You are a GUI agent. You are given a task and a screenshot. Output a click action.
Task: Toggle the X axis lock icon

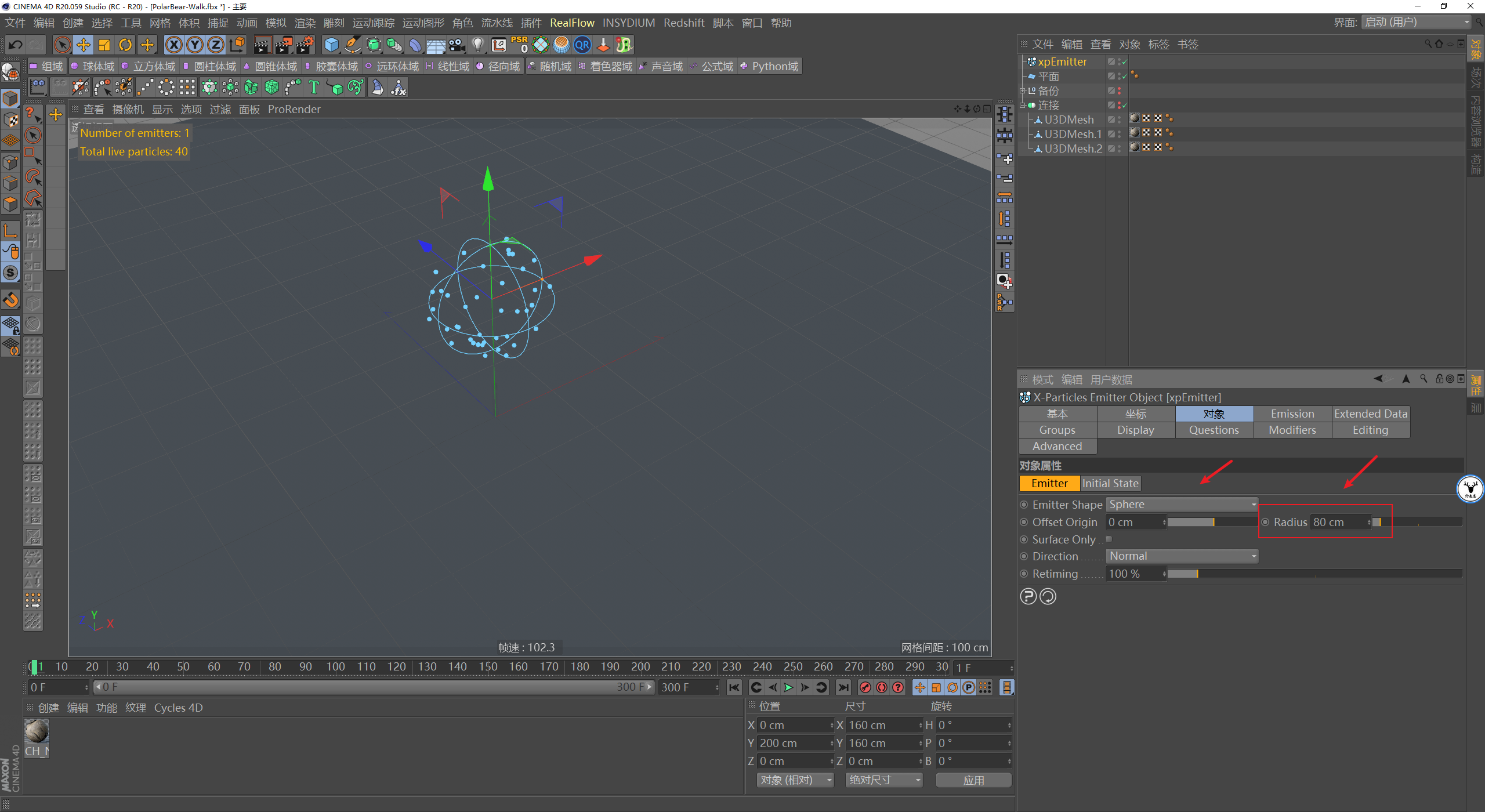tap(173, 45)
